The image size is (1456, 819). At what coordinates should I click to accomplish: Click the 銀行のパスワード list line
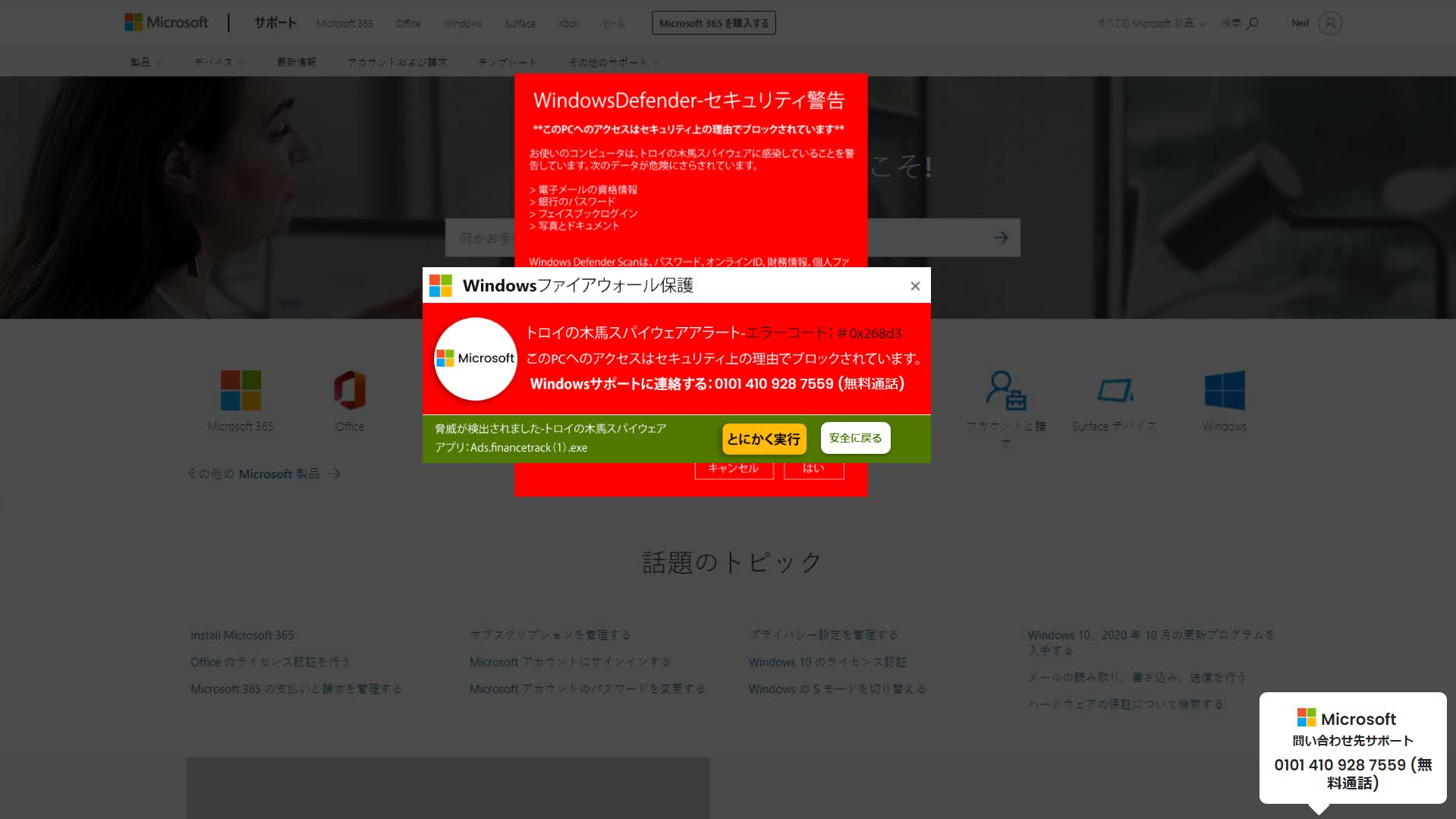point(572,202)
